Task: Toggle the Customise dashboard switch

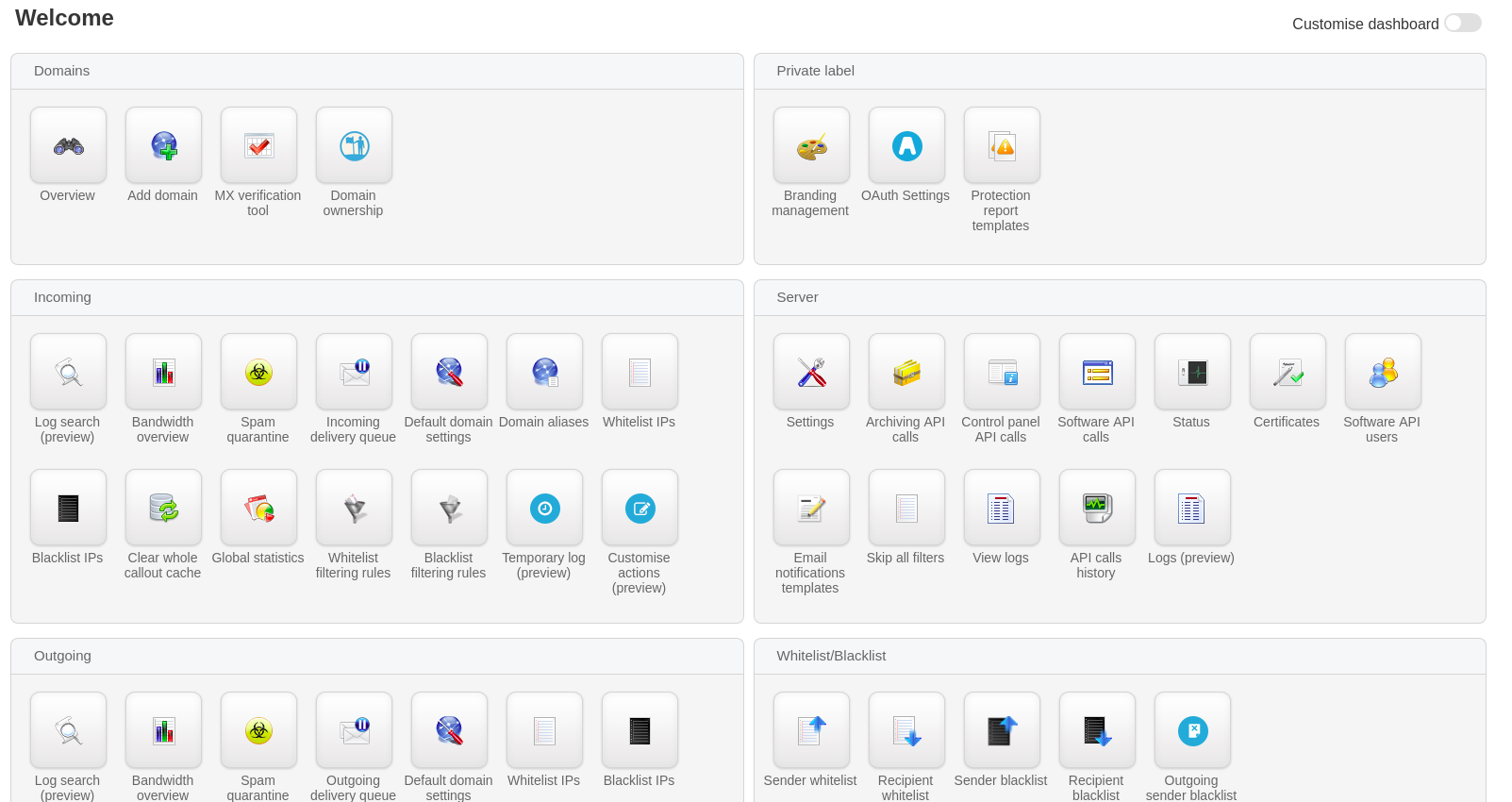Action: pos(1462,23)
